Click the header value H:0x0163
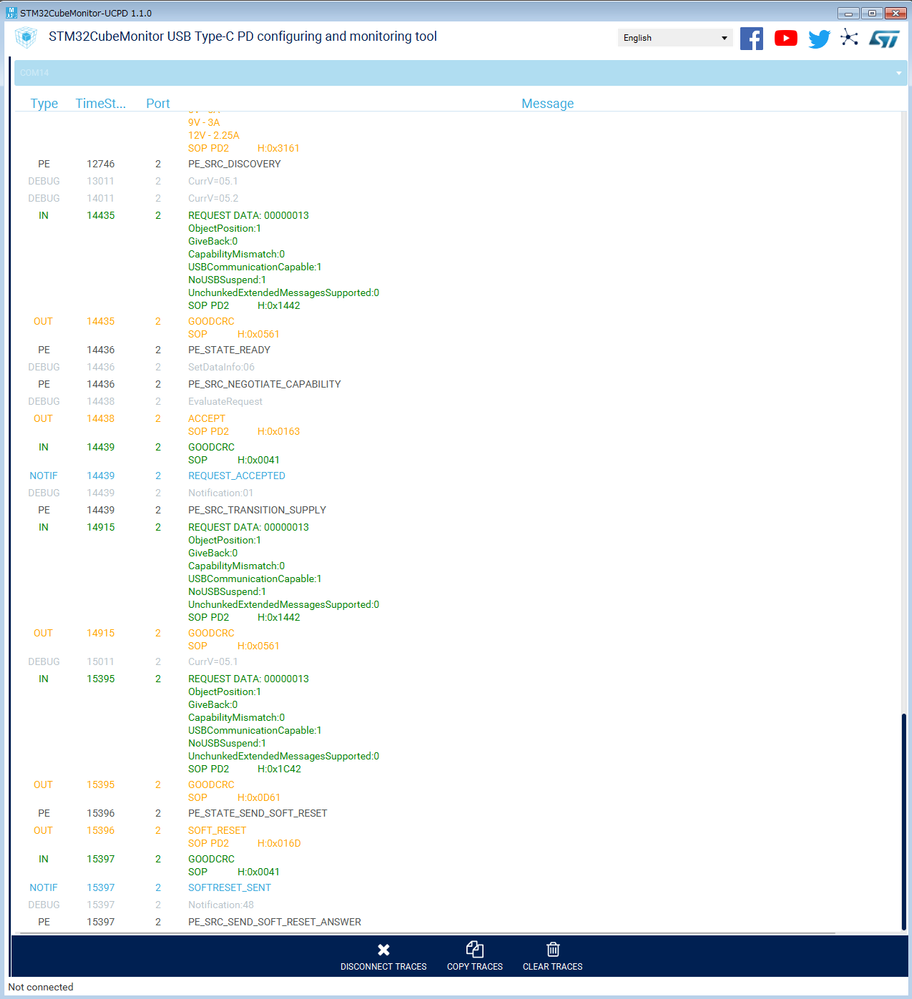The image size is (912, 999). point(279,431)
